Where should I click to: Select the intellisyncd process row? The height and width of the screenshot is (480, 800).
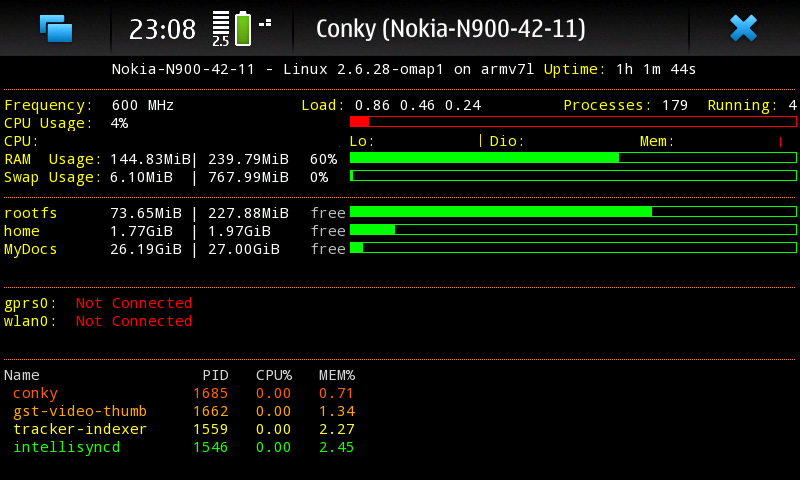tap(183, 447)
